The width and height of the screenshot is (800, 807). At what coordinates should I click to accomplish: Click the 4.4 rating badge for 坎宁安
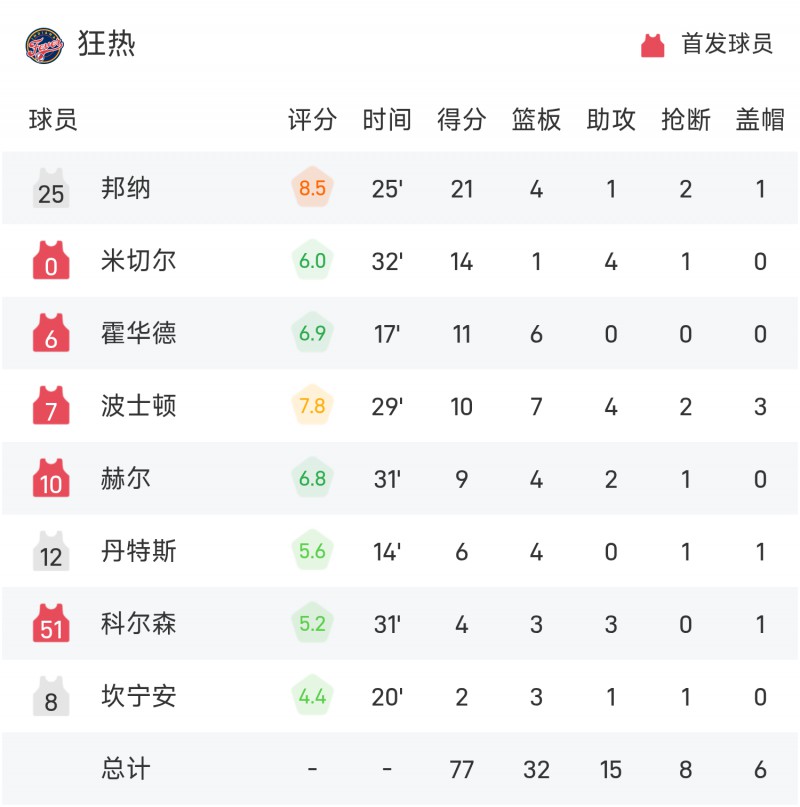(x=312, y=695)
